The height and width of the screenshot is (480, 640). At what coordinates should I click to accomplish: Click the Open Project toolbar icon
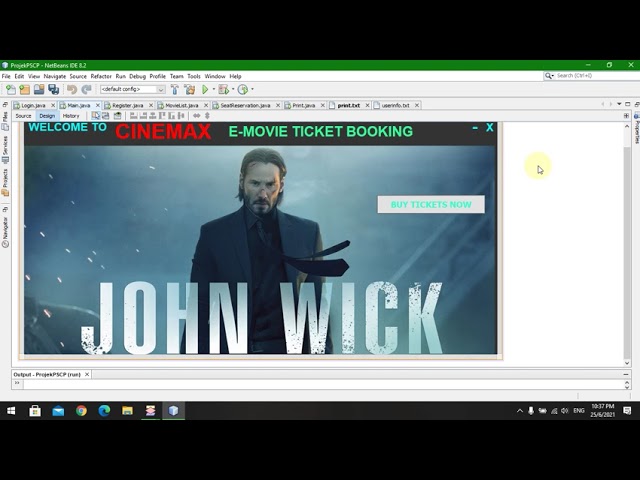pyautogui.click(x=39, y=89)
